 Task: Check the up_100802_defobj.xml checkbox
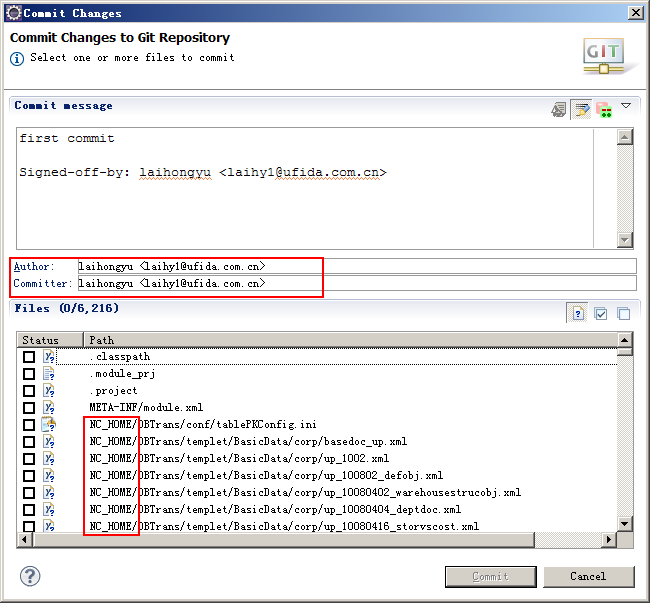point(29,476)
